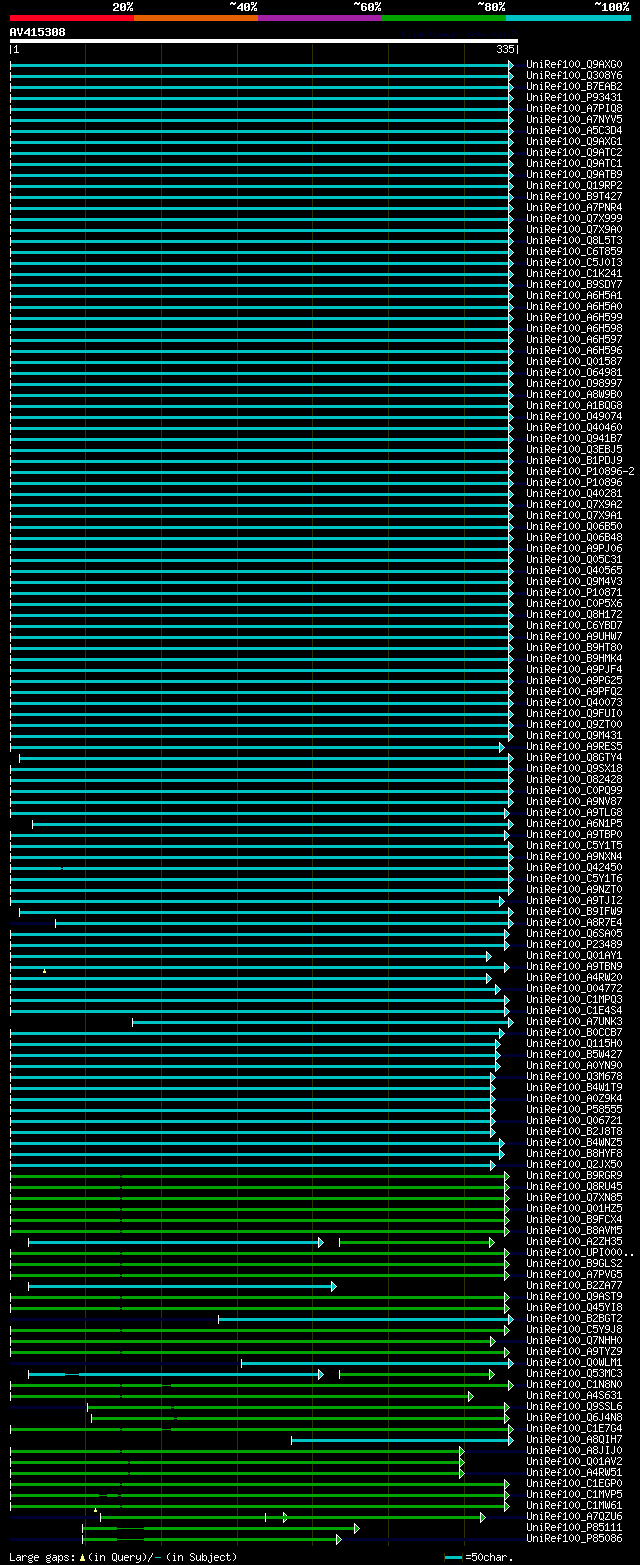Select hit label UniRef100_A8QIH7

[x=574, y=1440]
